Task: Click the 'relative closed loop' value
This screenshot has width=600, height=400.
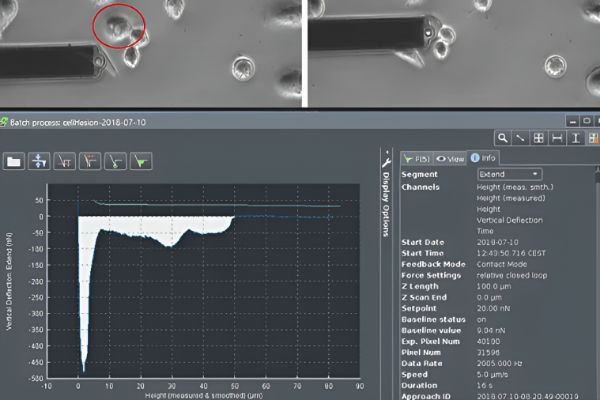Action: (512, 276)
